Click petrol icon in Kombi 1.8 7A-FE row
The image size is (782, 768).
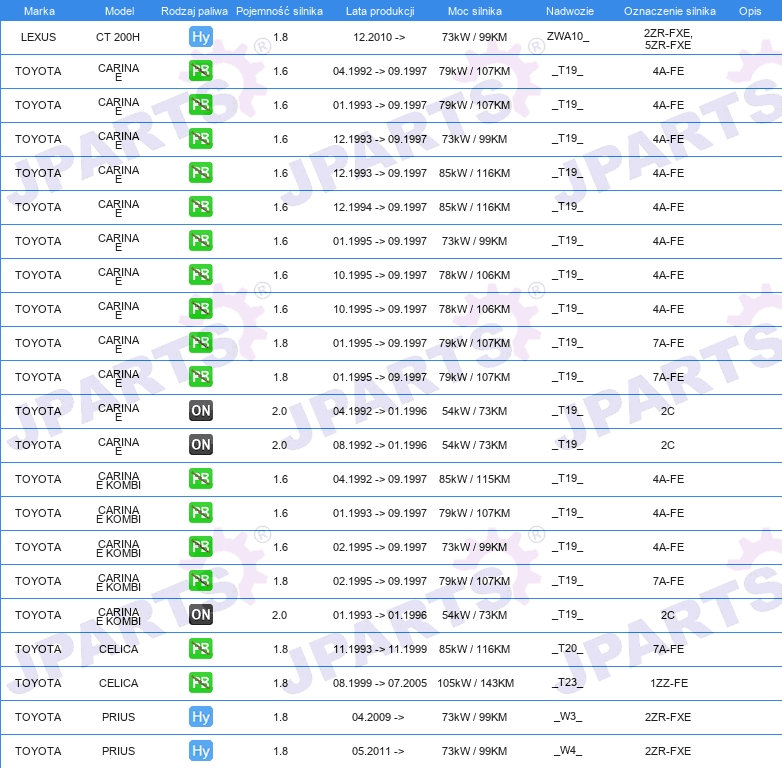pyautogui.click(x=201, y=580)
